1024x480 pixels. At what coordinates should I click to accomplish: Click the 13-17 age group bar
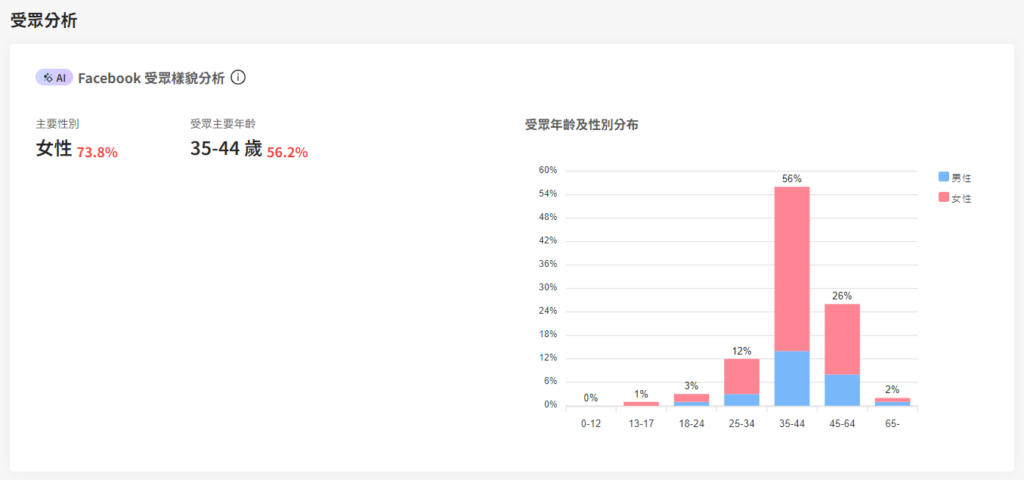642,403
